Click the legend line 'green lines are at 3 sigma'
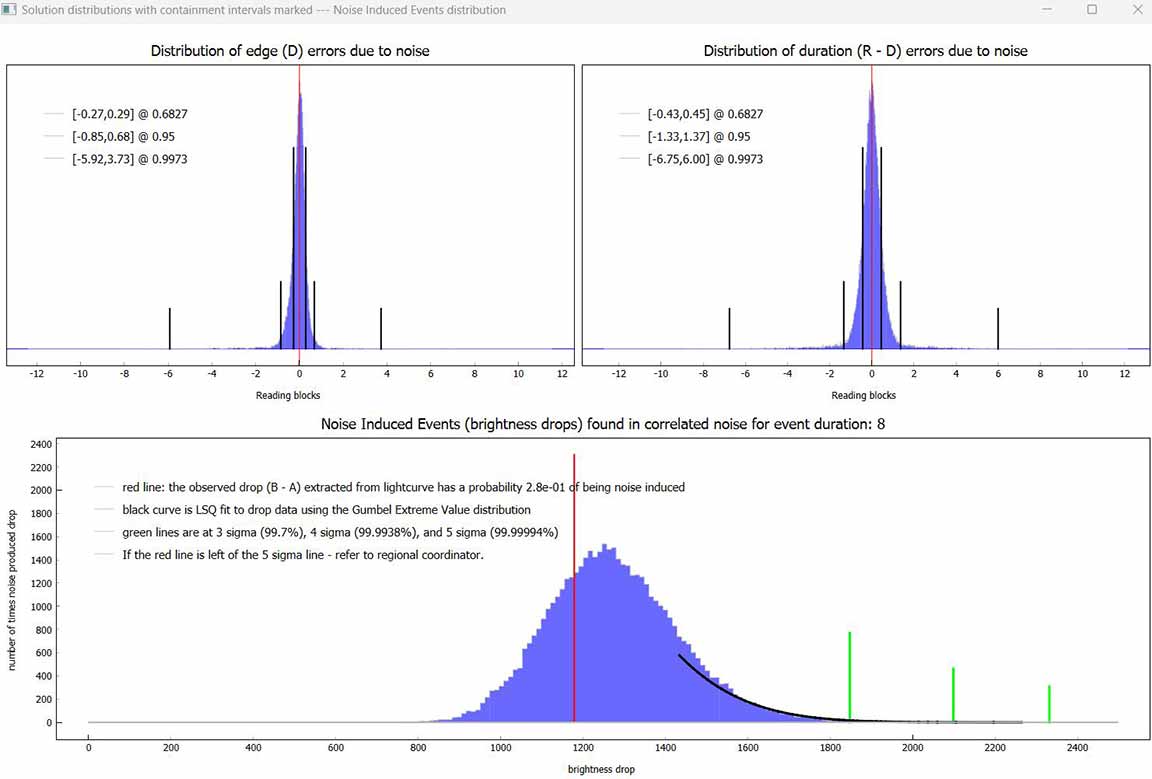 click(x=340, y=532)
